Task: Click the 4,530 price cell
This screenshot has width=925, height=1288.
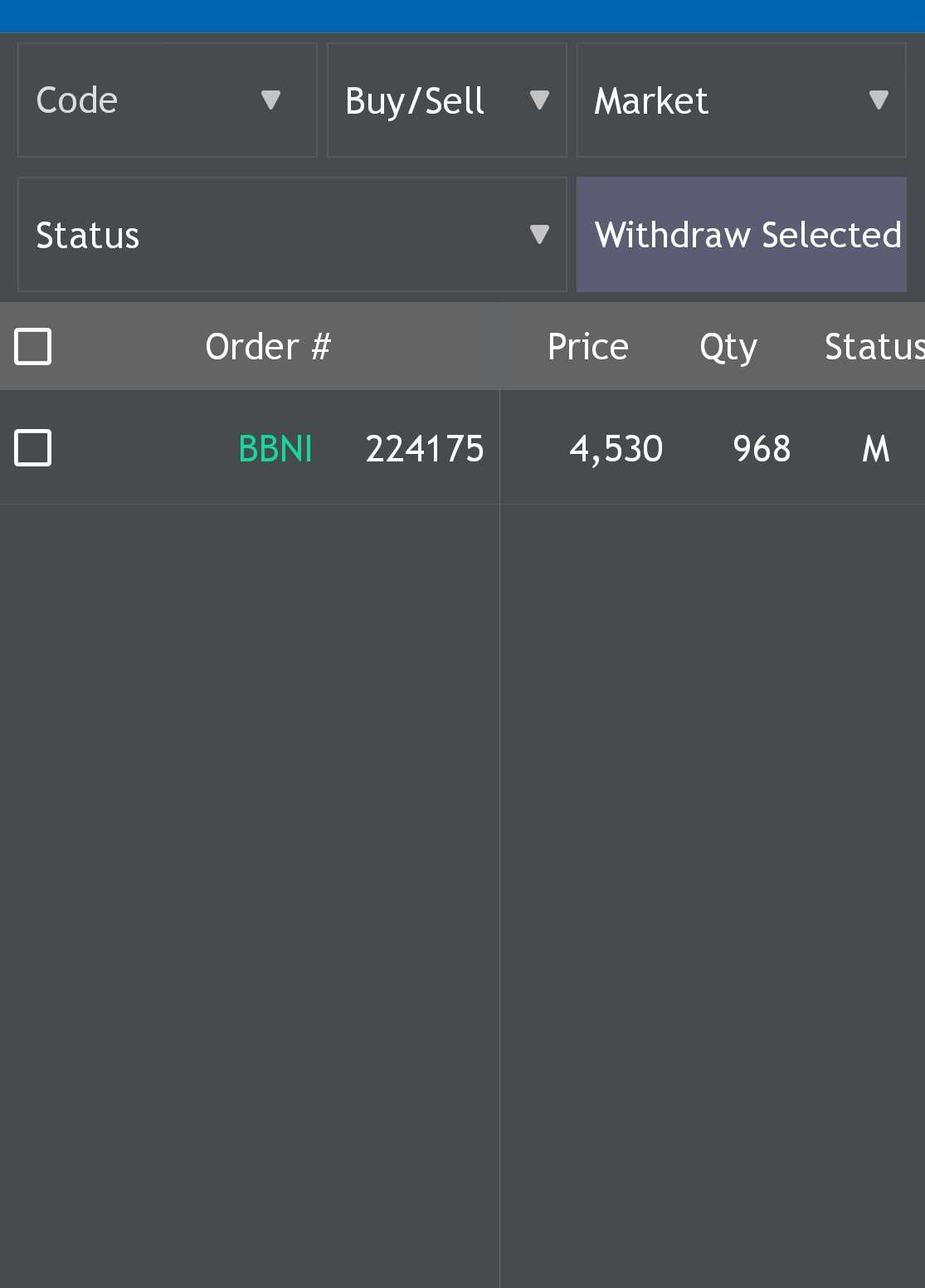Action: click(x=616, y=449)
